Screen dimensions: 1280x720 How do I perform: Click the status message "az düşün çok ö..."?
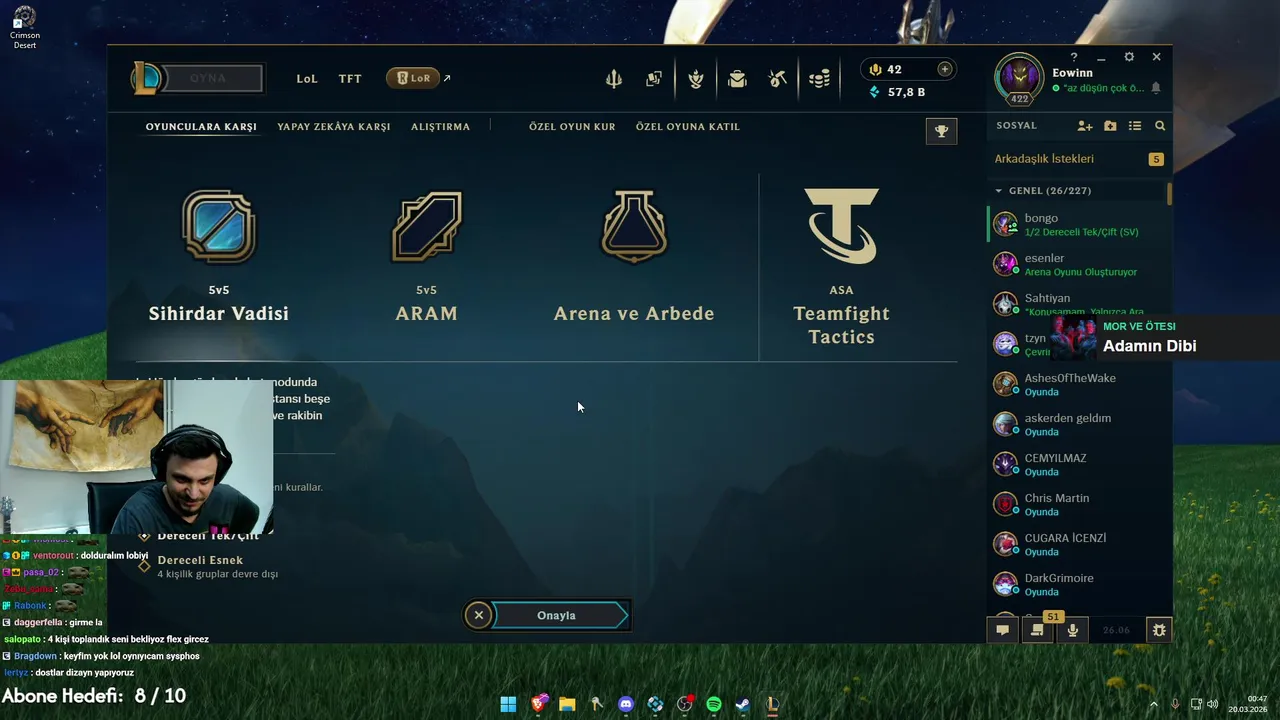pos(1103,88)
